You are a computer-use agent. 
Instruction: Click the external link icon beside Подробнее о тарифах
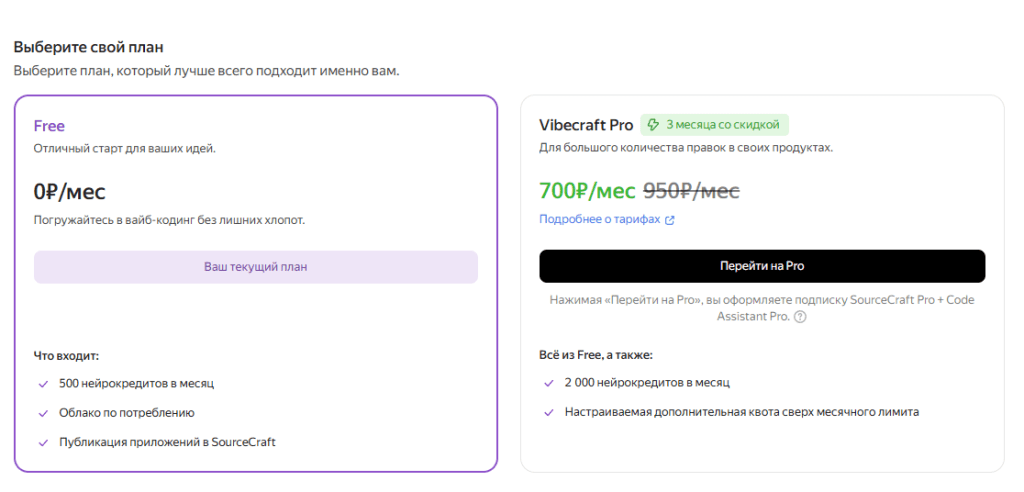669,220
